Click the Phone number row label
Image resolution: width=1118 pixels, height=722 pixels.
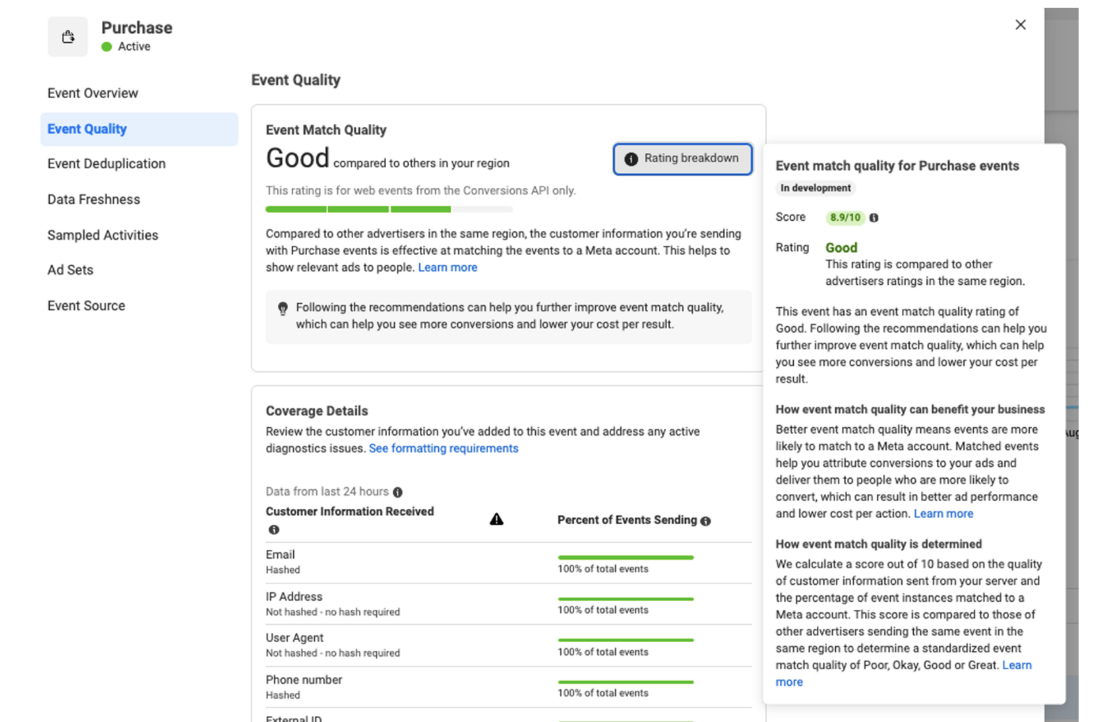click(304, 680)
